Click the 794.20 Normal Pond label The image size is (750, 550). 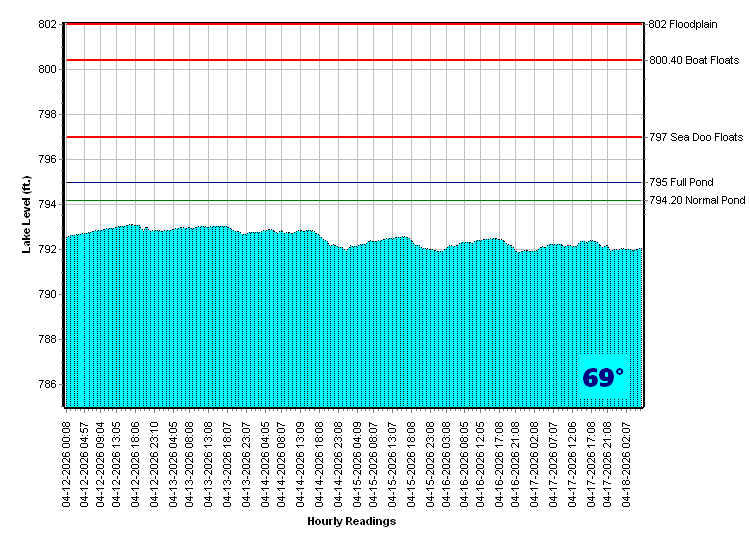click(x=697, y=201)
